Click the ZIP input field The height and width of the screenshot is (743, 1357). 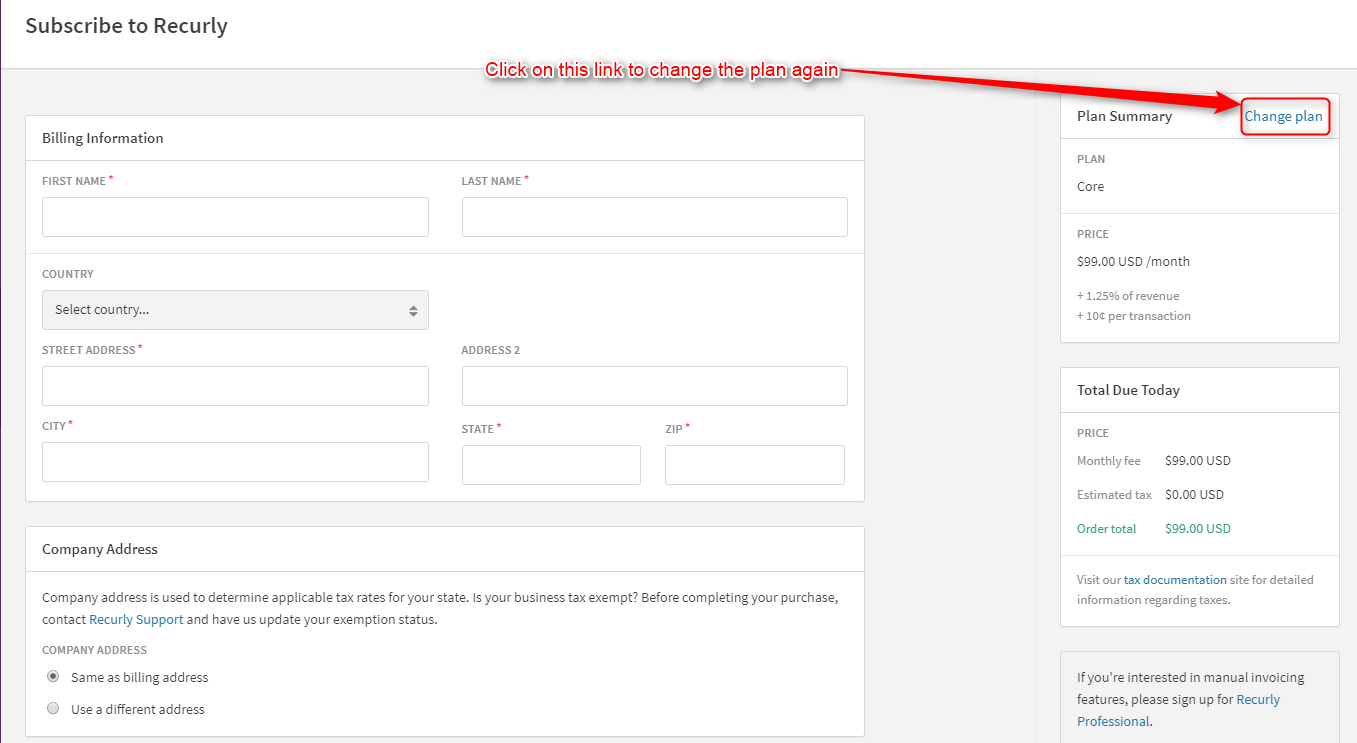tap(755, 465)
